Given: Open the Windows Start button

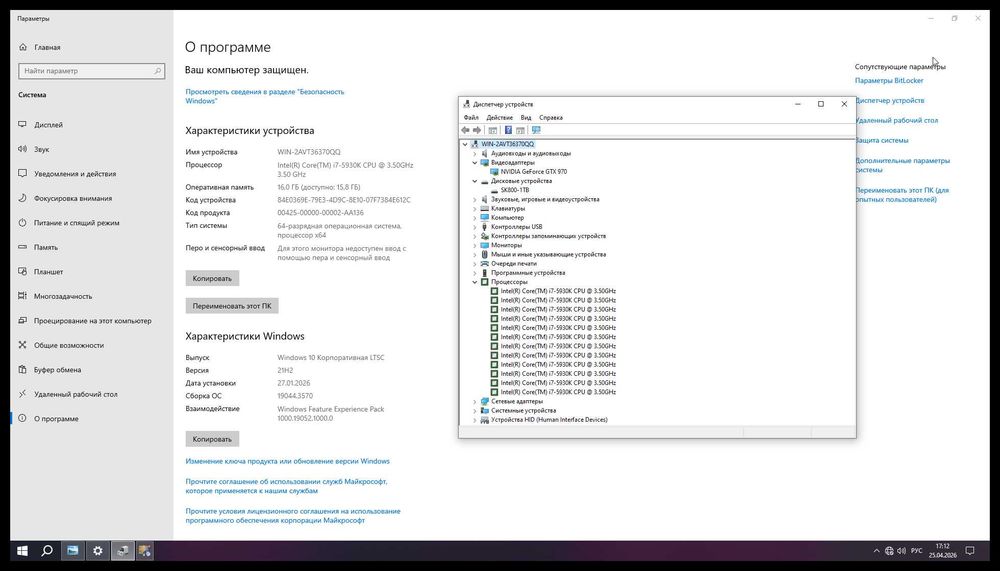Looking at the screenshot, I should pyautogui.click(x=22, y=551).
